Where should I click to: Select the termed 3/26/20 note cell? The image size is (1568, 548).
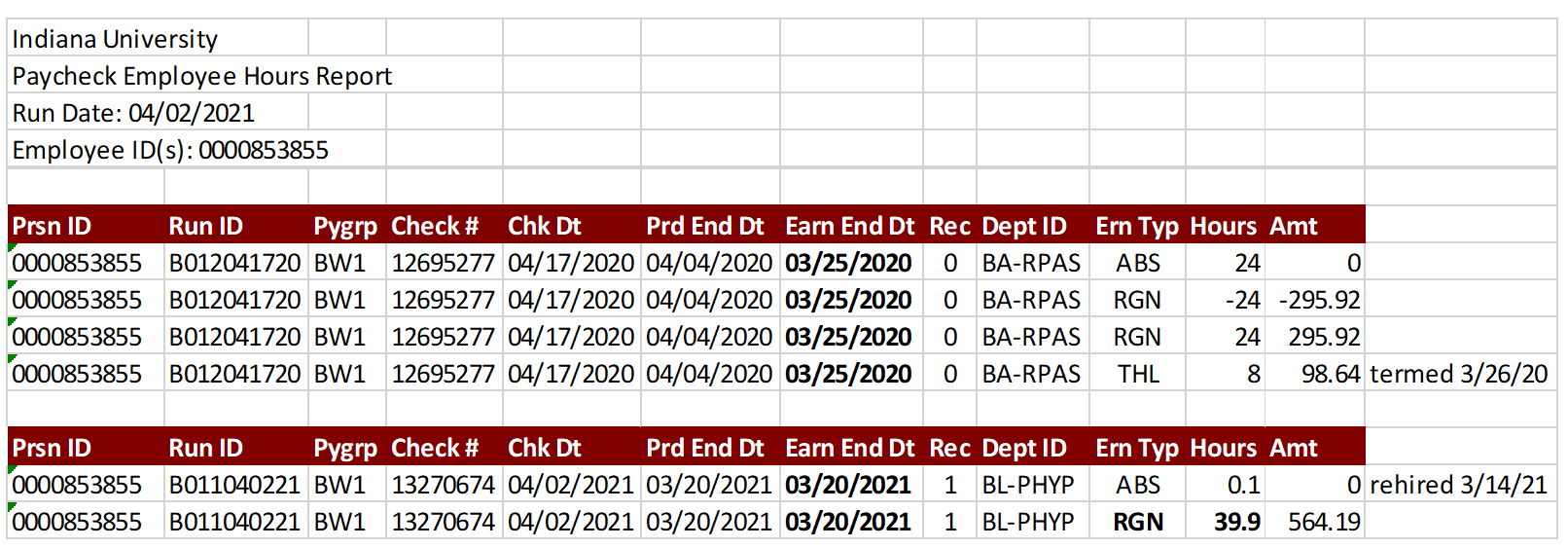coord(1459,374)
